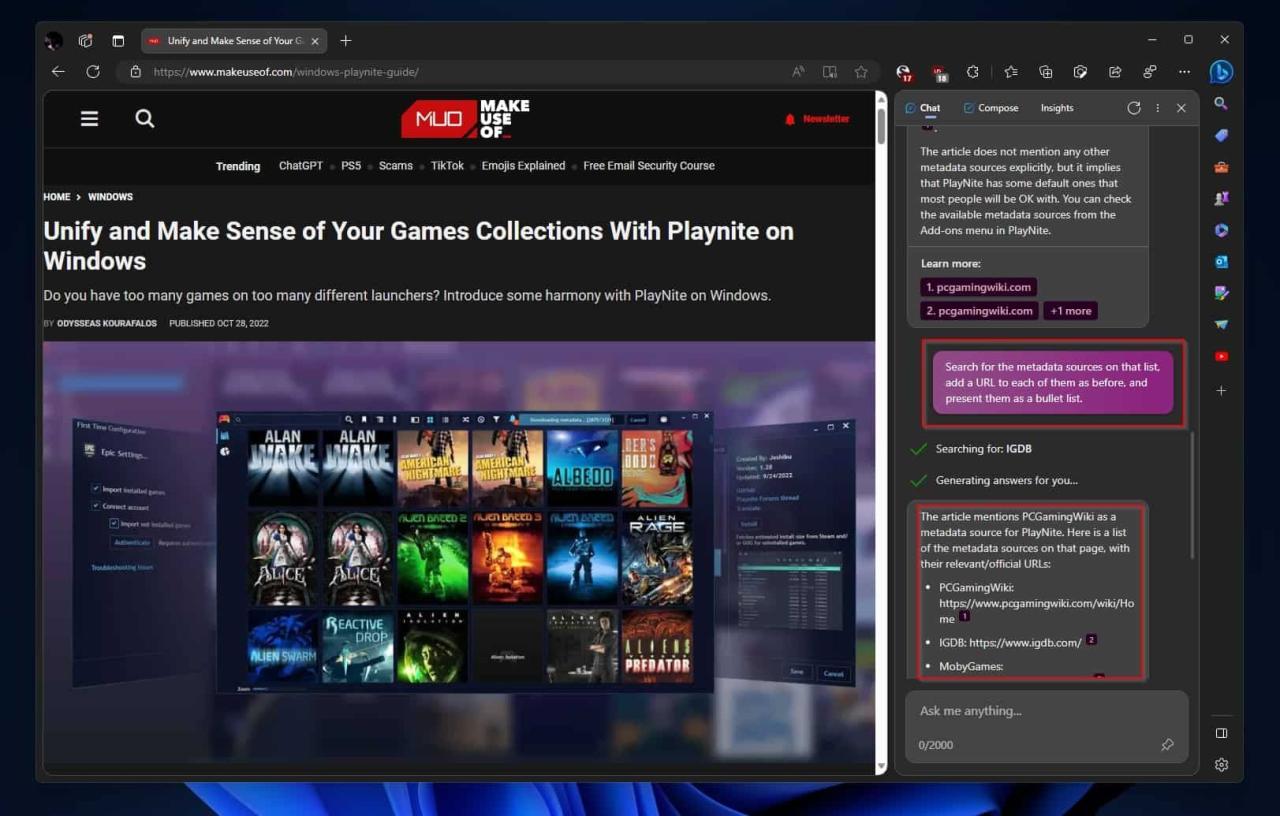Add a sidebar app with plus icon
This screenshot has width=1280, height=816.
pyautogui.click(x=1221, y=390)
